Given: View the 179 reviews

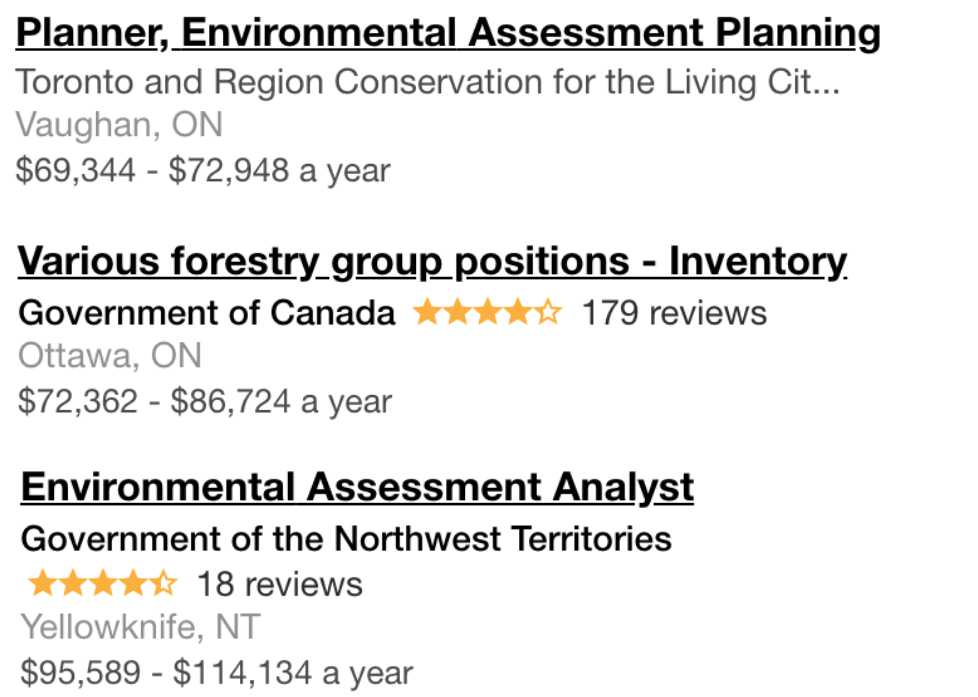Looking at the screenshot, I should [674, 313].
